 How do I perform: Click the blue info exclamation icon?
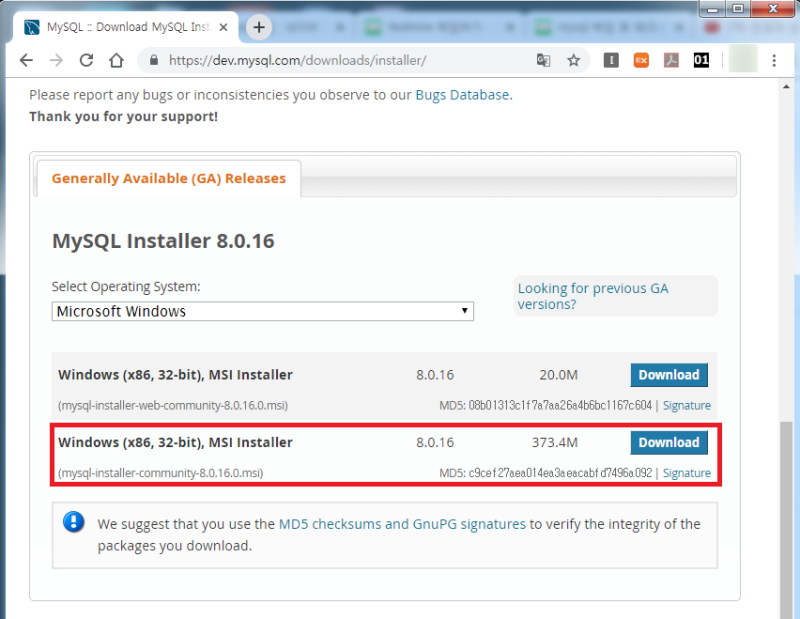click(x=73, y=522)
